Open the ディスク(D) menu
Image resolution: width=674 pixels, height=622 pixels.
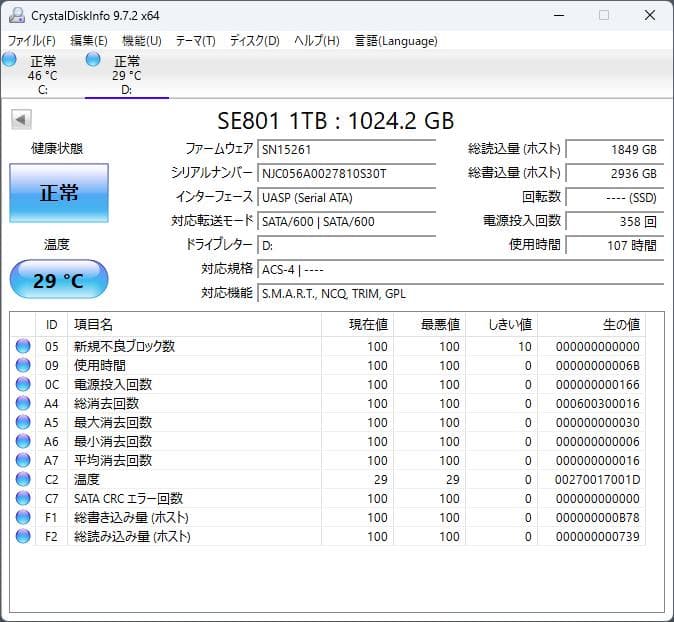[x=254, y=41]
